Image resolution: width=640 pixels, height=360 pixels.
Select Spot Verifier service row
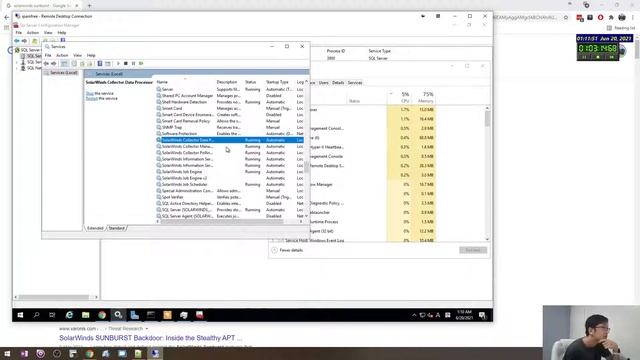click(230, 197)
